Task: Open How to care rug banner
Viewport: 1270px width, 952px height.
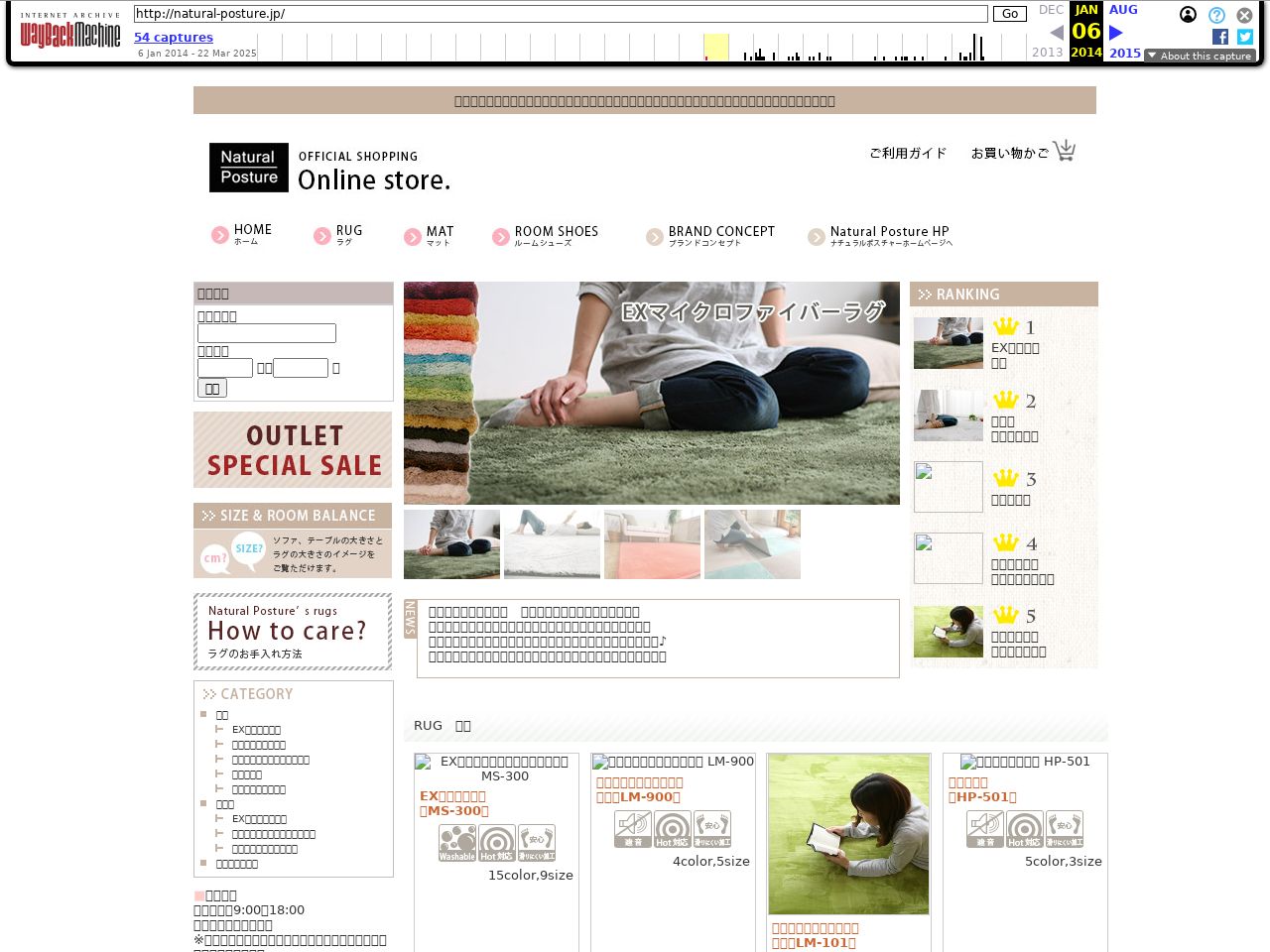Action: coord(293,632)
